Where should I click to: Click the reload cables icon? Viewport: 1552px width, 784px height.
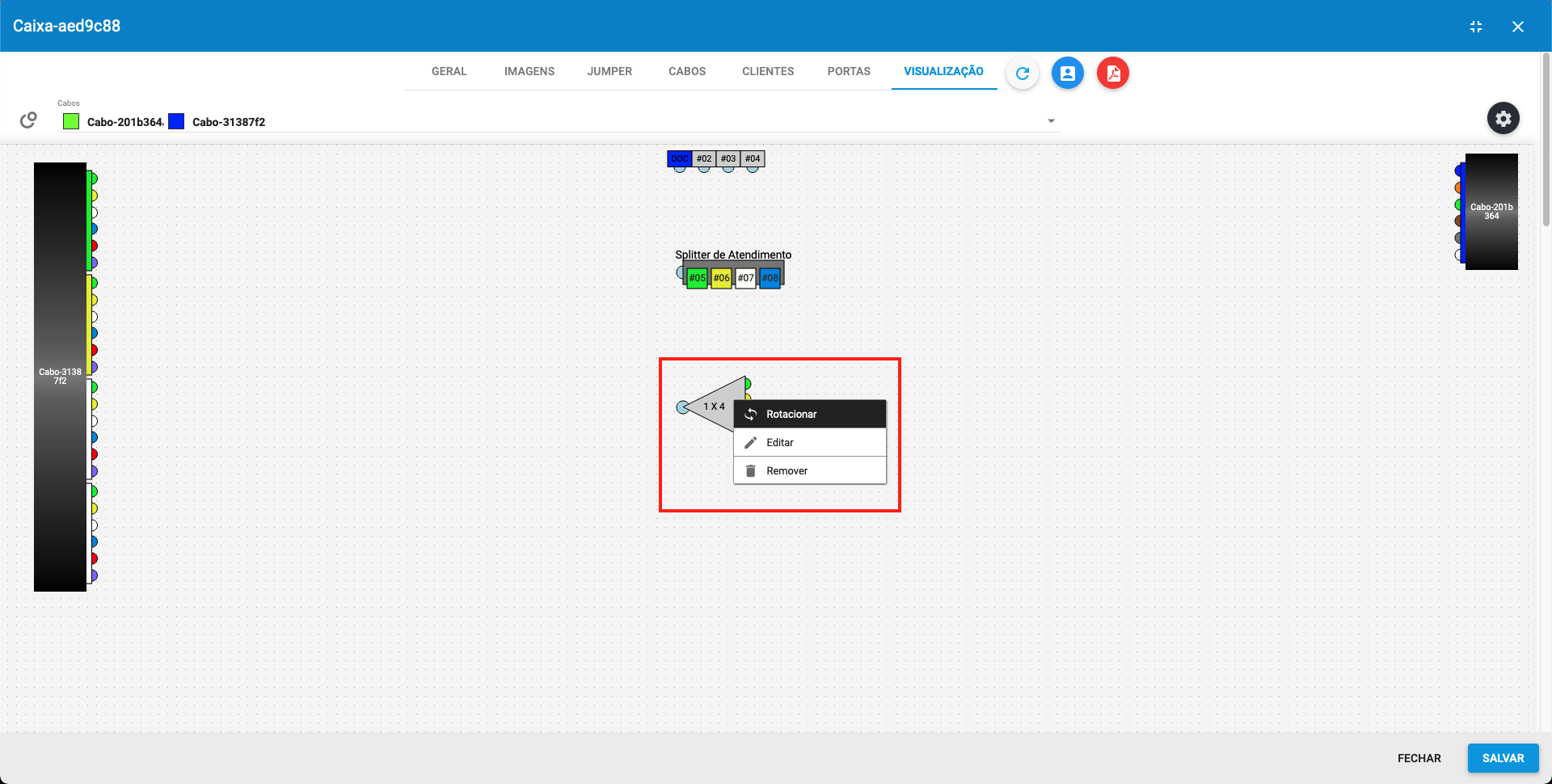[28, 120]
